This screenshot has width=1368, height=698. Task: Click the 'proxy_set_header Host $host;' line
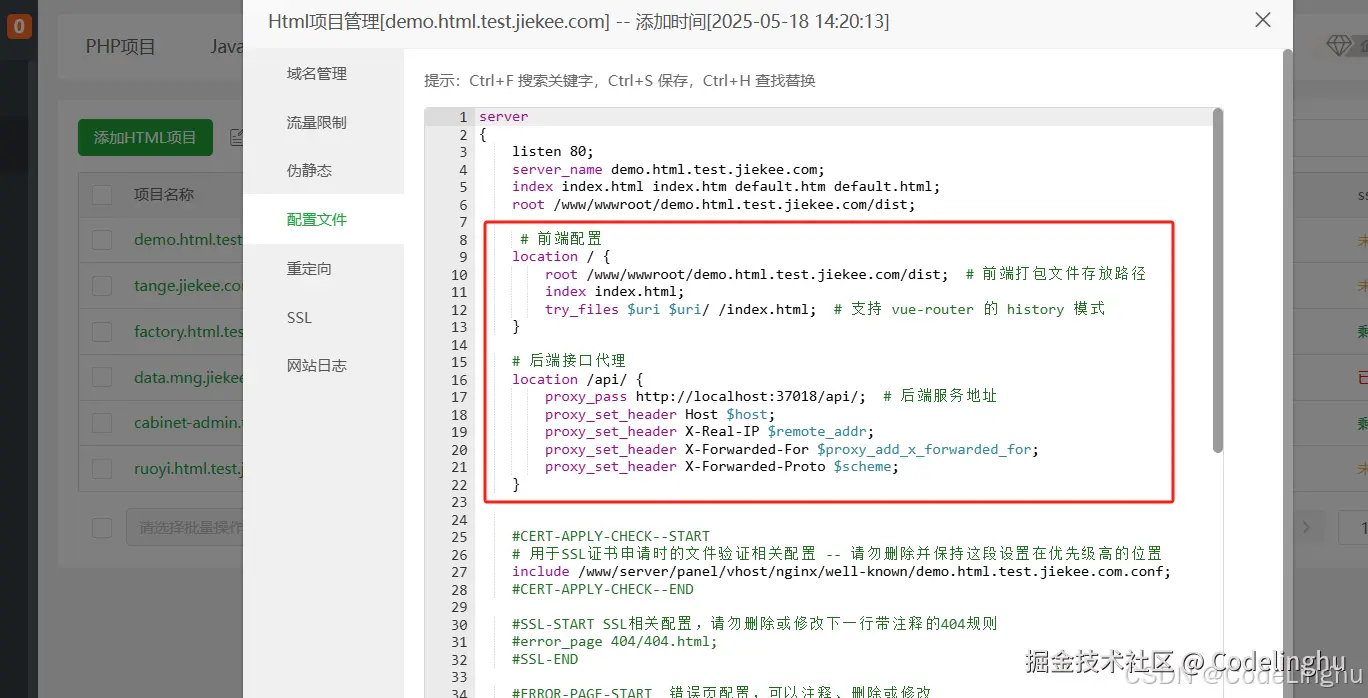tap(660, 414)
